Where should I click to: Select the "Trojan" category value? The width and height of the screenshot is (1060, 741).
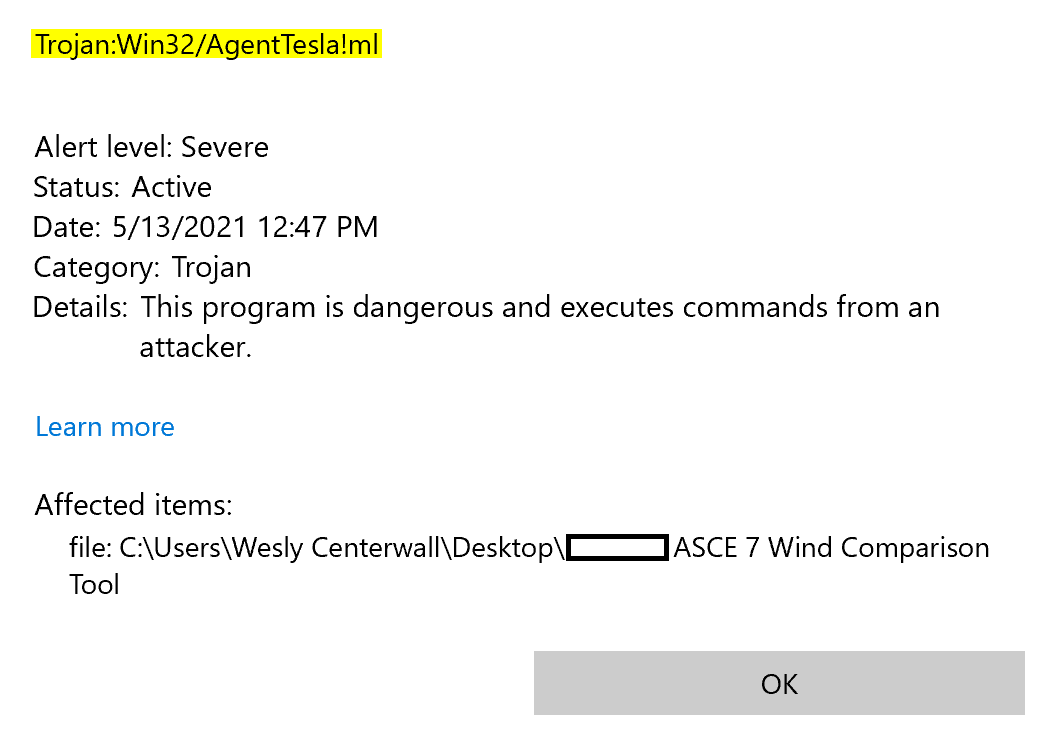click(212, 268)
